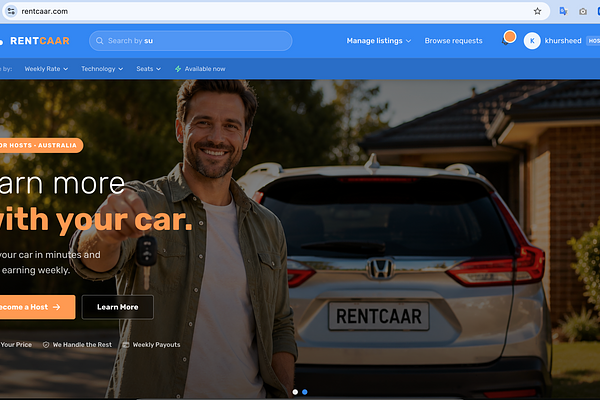The image size is (600, 400).
Task: Open the Google Translate icon in address bar
Action: coord(563,11)
